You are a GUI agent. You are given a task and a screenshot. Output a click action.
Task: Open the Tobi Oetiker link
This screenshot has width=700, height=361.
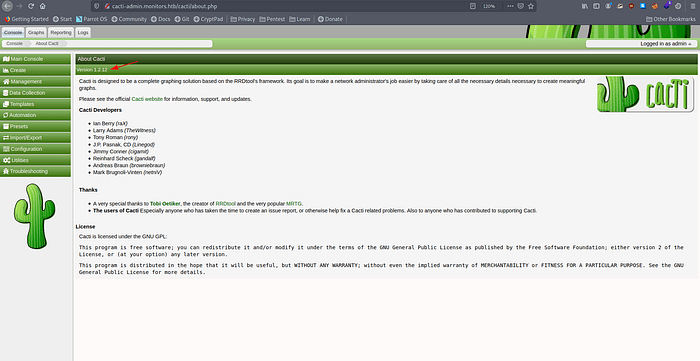165,203
